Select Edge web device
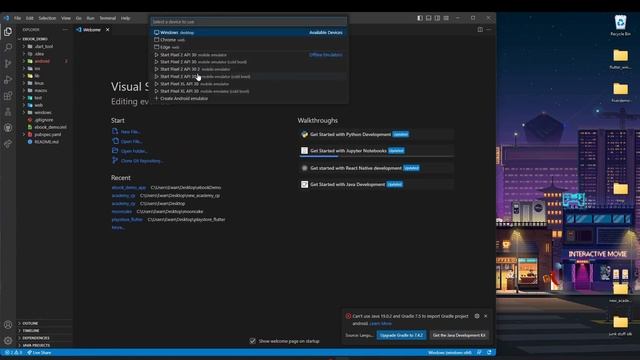This screenshot has width=640, height=360. [x=249, y=47]
